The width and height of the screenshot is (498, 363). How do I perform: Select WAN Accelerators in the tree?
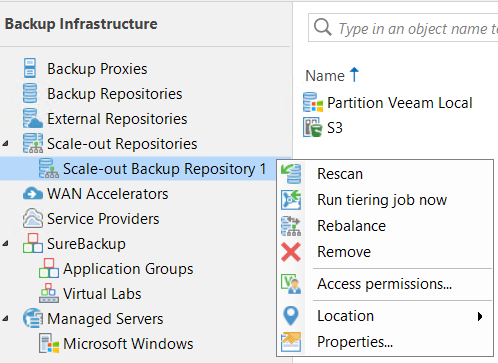coord(108,194)
